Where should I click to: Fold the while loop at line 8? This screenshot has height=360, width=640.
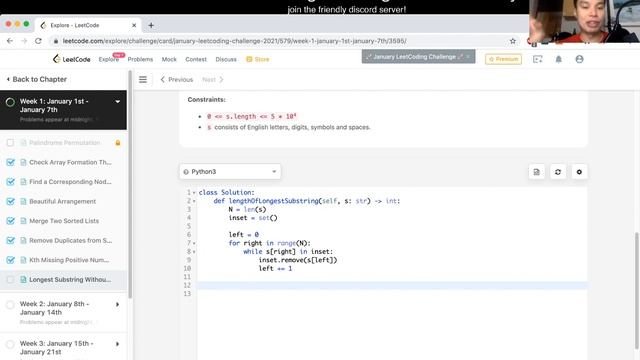coord(194,252)
